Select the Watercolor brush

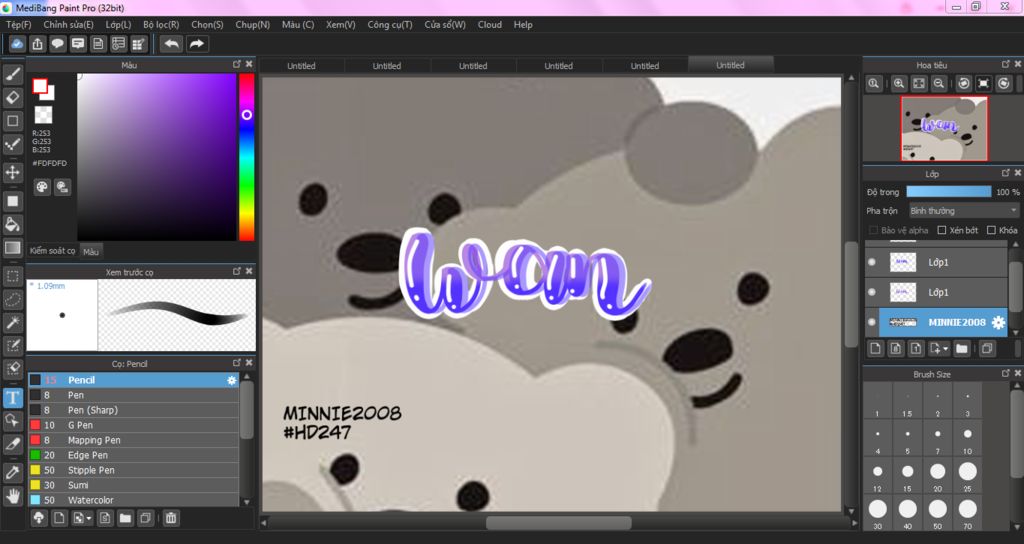click(133, 500)
